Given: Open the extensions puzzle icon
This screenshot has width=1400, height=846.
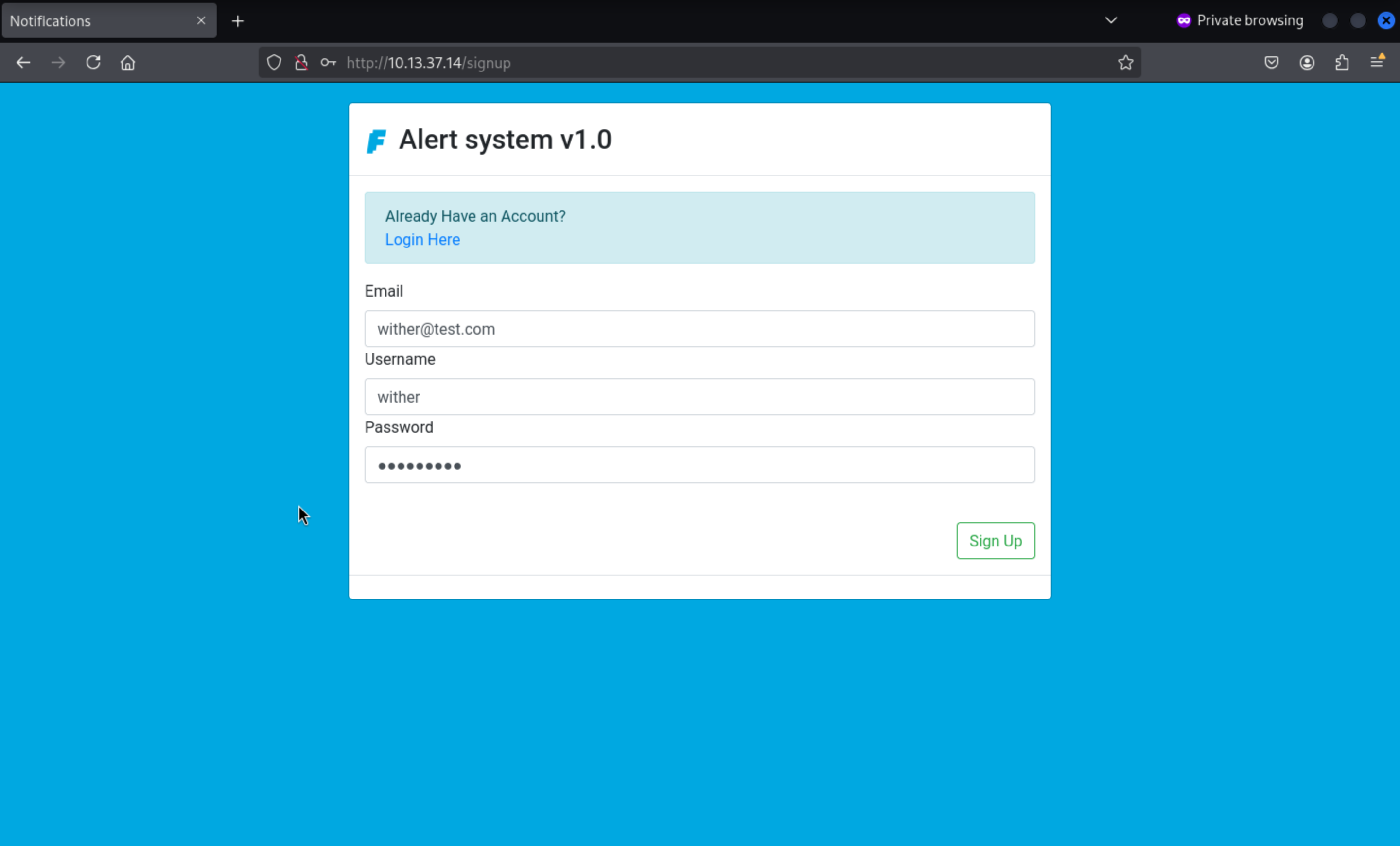Looking at the screenshot, I should pyautogui.click(x=1342, y=63).
